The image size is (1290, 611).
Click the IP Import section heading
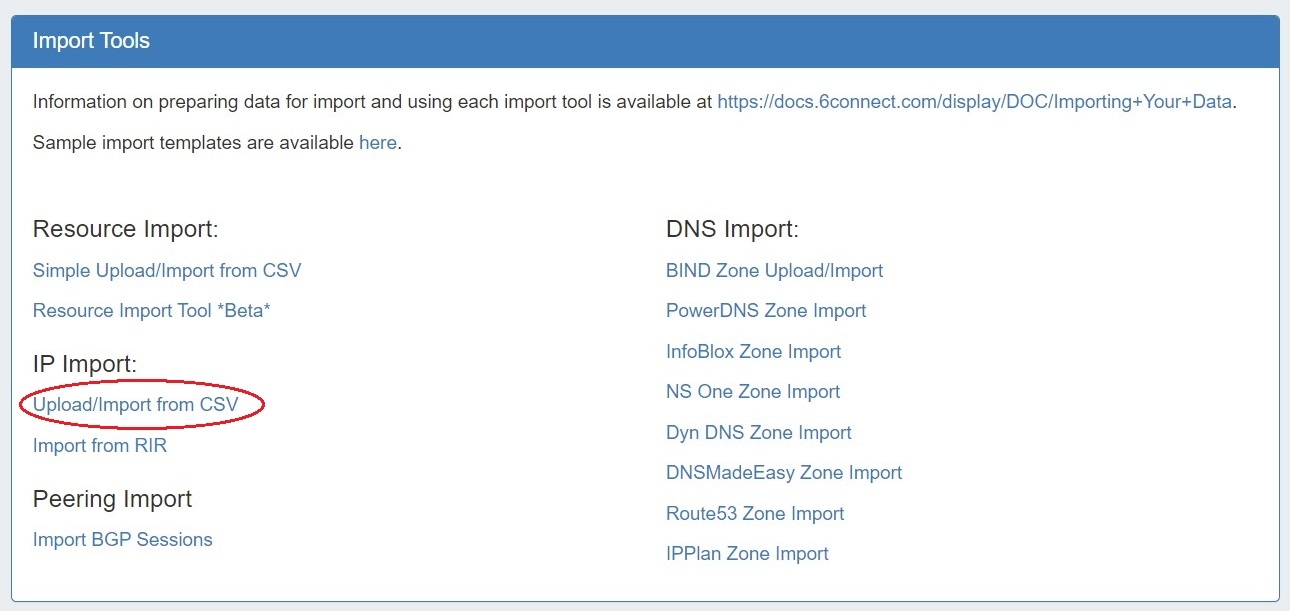tap(85, 364)
